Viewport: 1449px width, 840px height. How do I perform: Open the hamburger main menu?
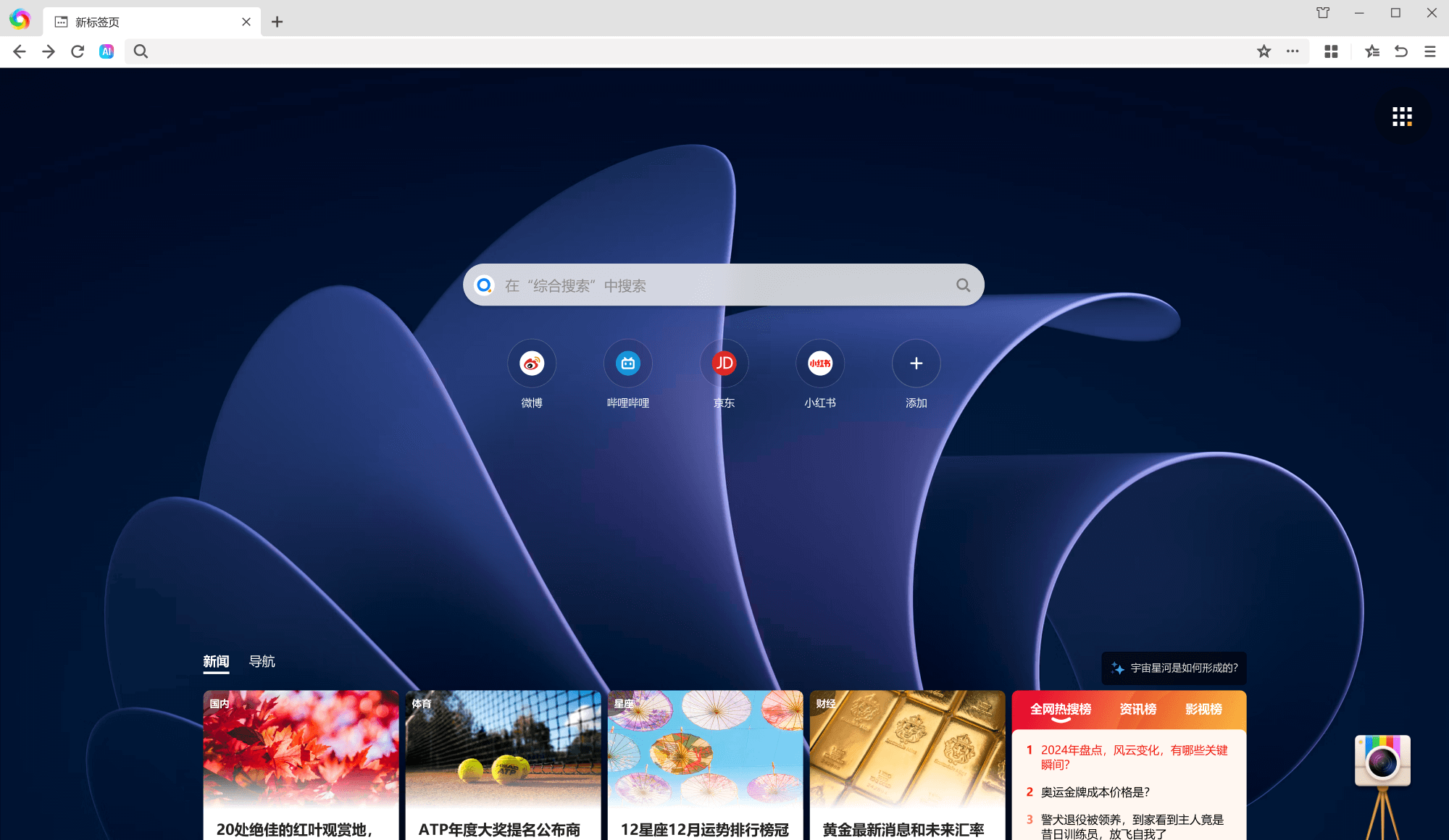pyautogui.click(x=1429, y=51)
